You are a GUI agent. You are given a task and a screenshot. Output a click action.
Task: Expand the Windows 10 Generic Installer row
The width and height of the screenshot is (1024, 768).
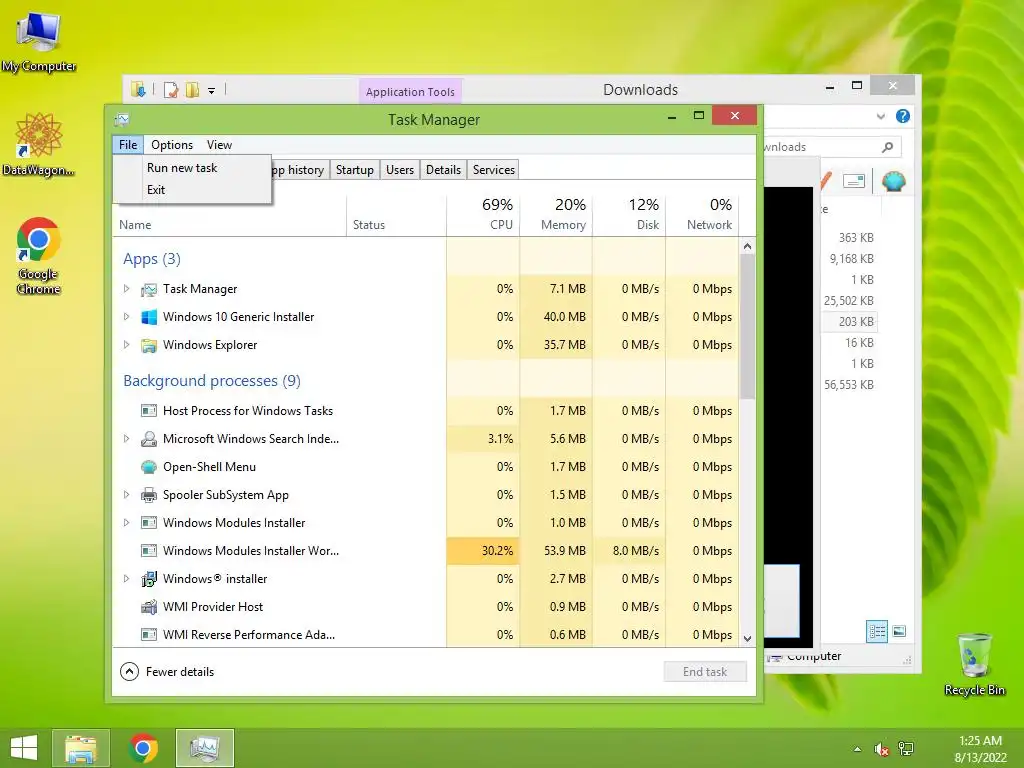point(127,317)
